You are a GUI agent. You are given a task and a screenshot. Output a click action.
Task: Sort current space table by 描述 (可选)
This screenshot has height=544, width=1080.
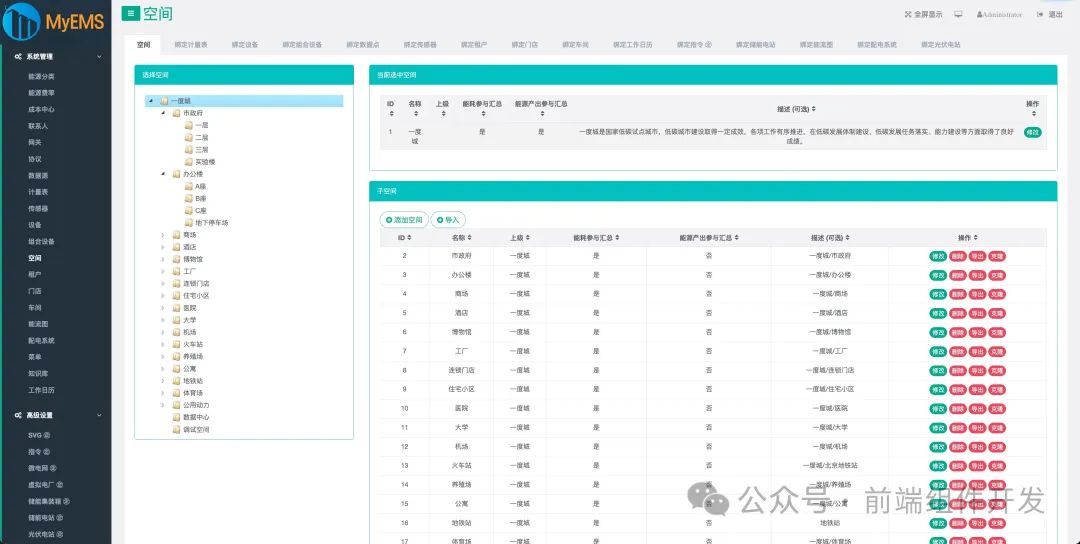point(813,109)
